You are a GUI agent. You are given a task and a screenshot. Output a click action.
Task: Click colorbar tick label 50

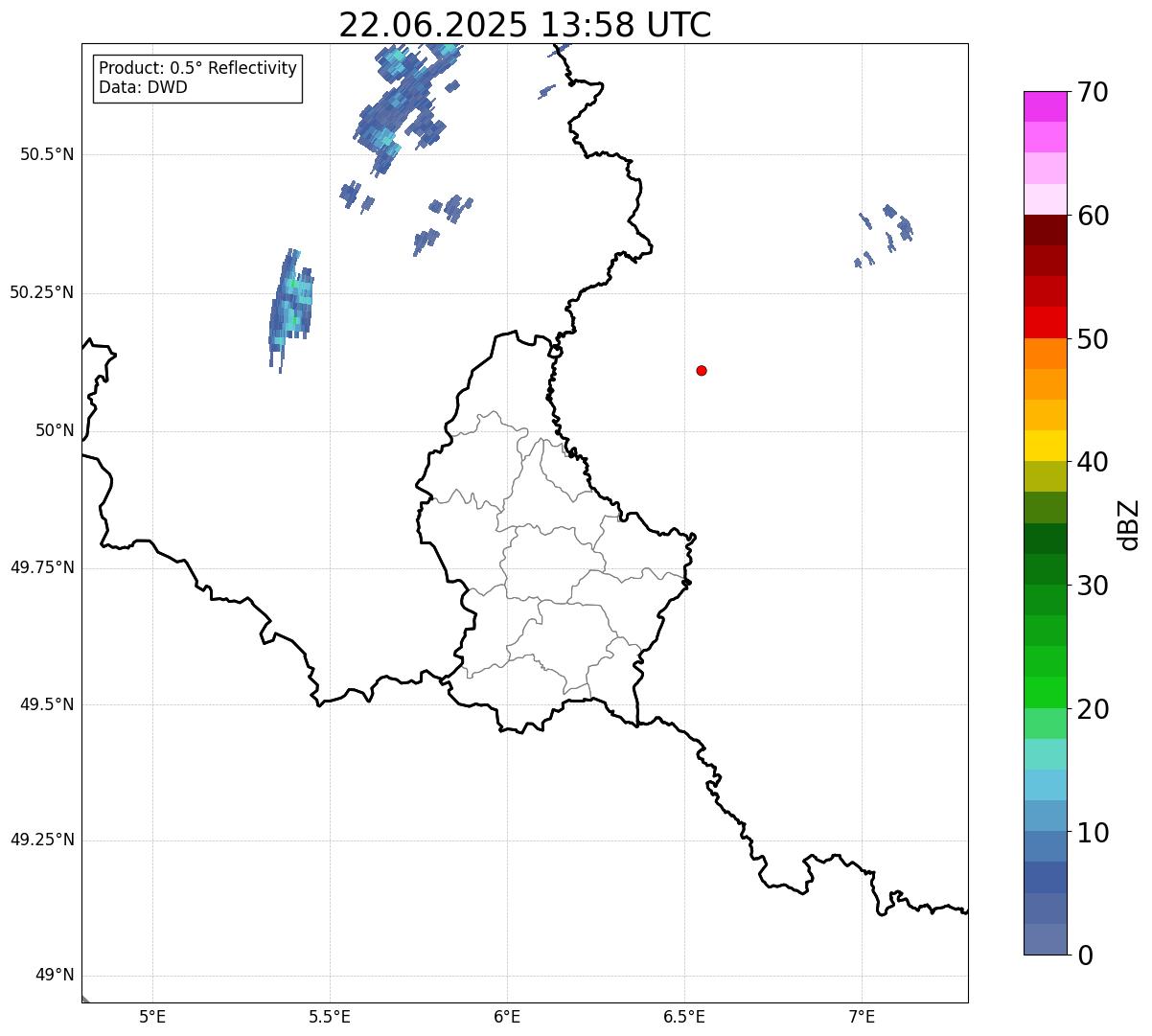[x=1093, y=339]
